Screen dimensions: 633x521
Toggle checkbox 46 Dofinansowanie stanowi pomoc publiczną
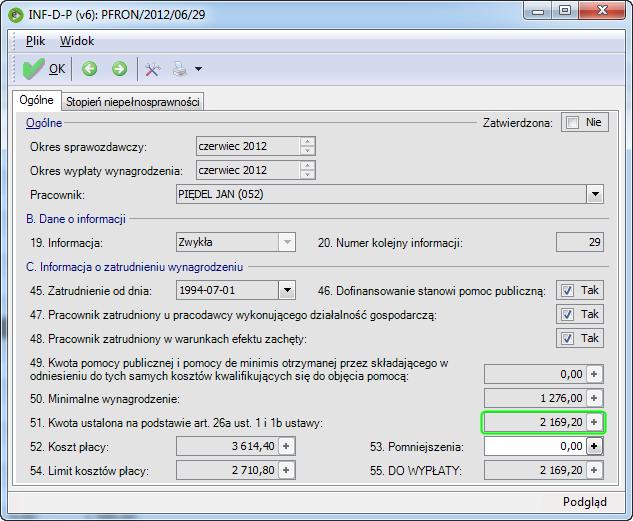567,291
